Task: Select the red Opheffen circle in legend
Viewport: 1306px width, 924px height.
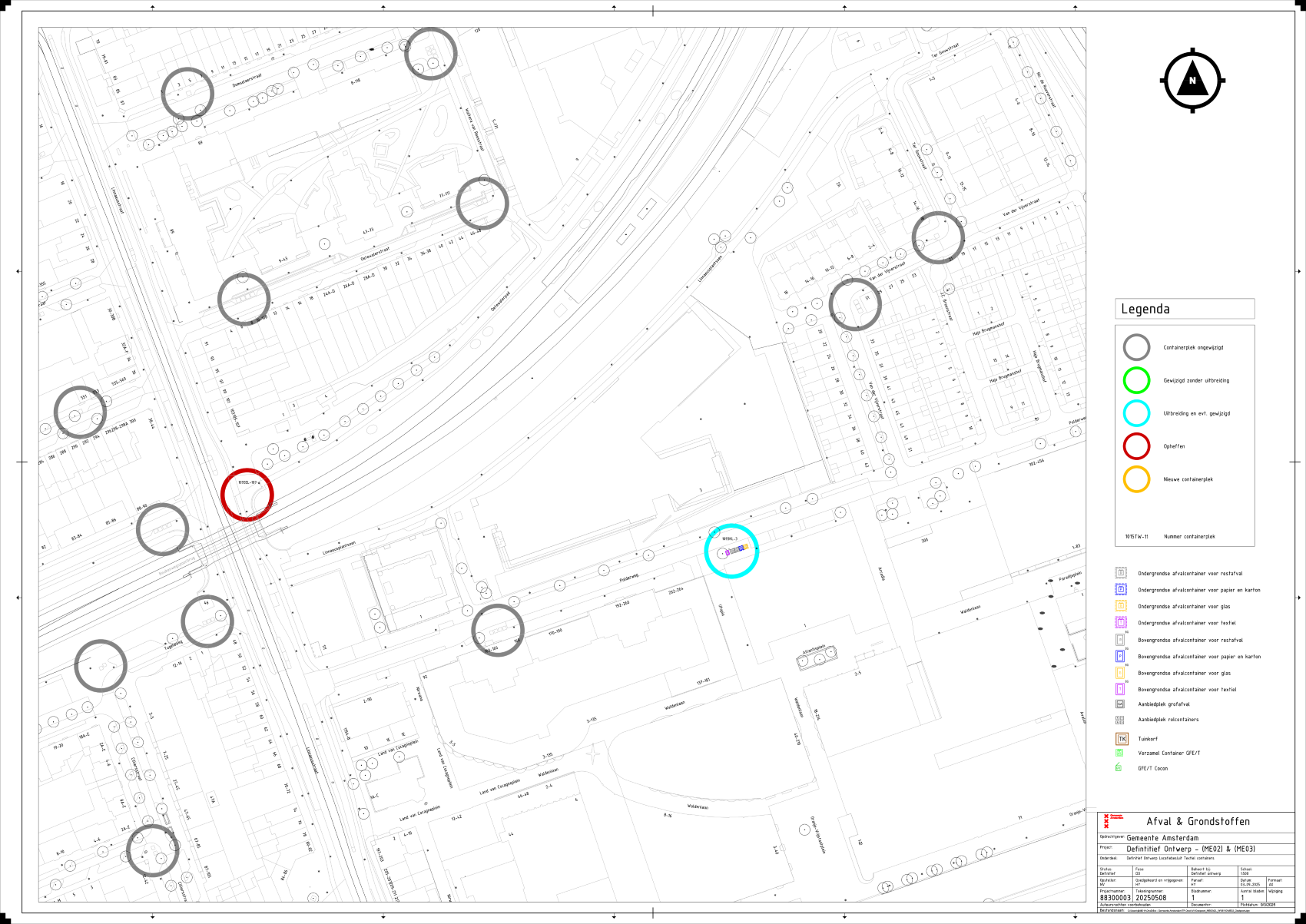Action: 1136,446
